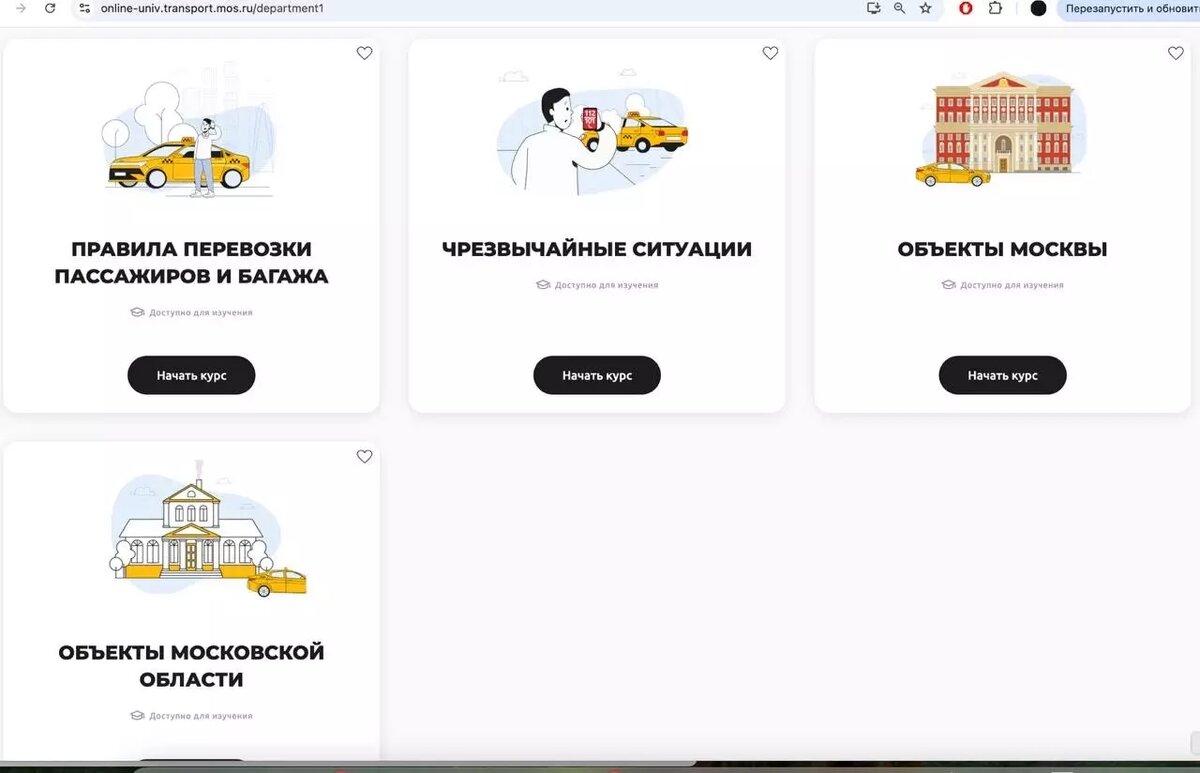Open site information icon in address bar
1200x773 pixels.
click(x=85, y=8)
